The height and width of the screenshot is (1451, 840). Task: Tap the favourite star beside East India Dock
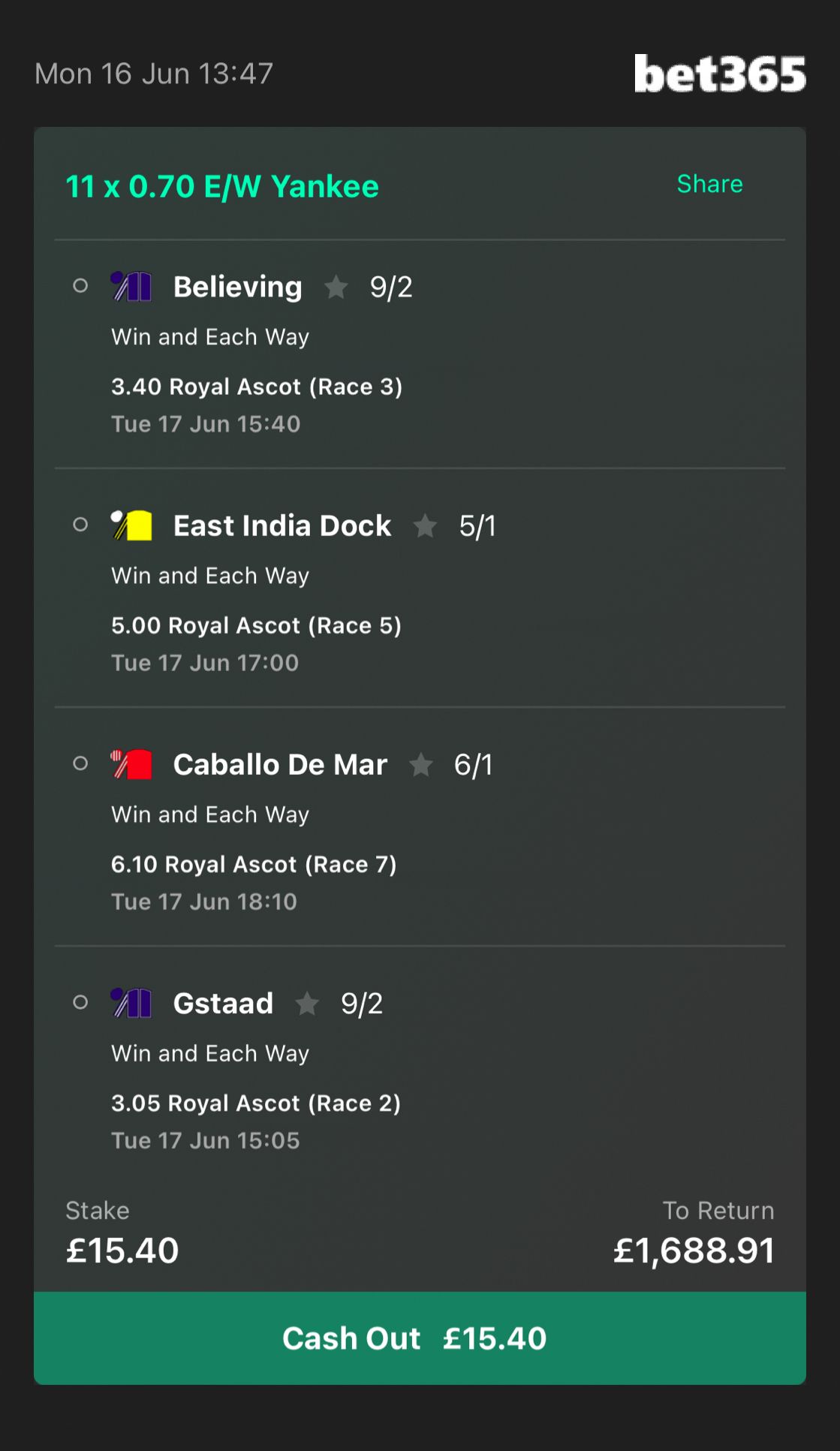pos(425,525)
